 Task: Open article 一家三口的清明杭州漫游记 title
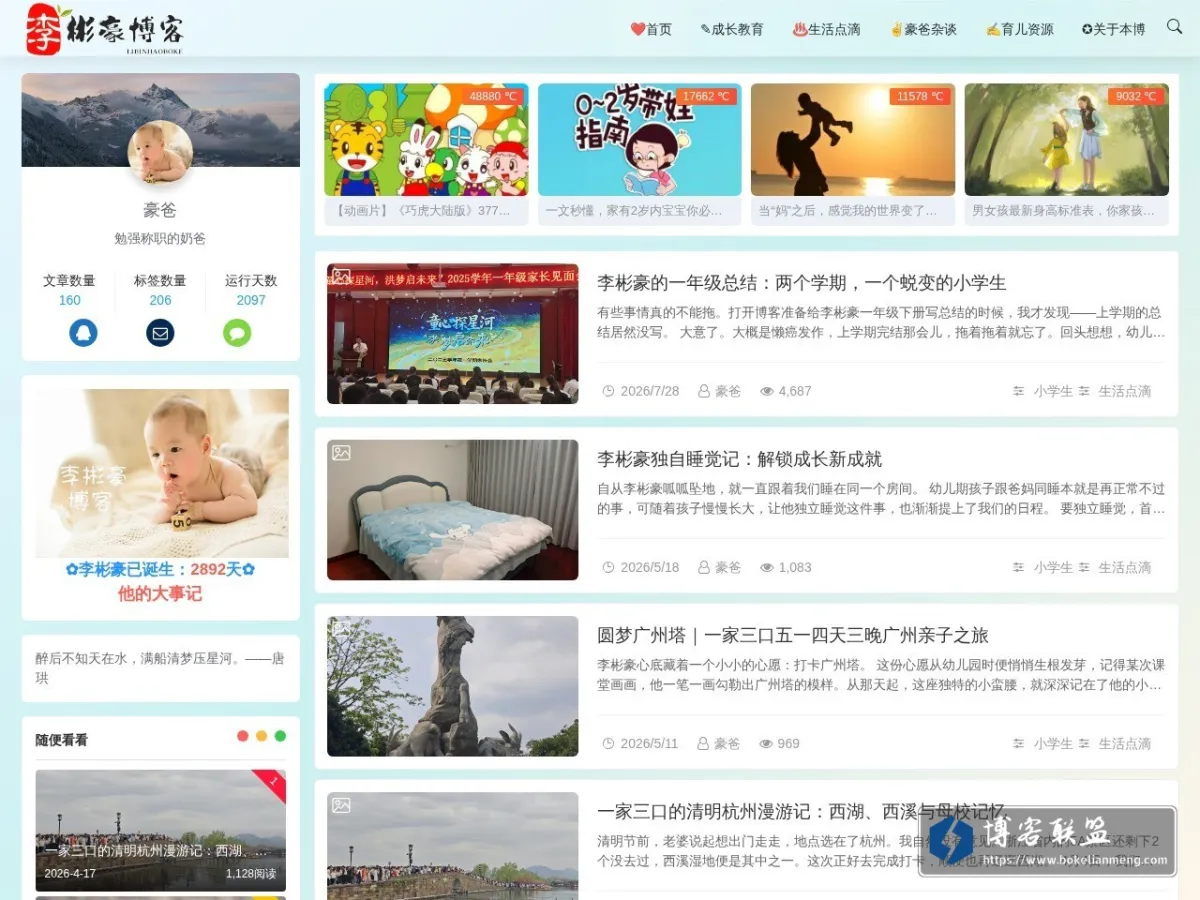[x=800, y=811]
